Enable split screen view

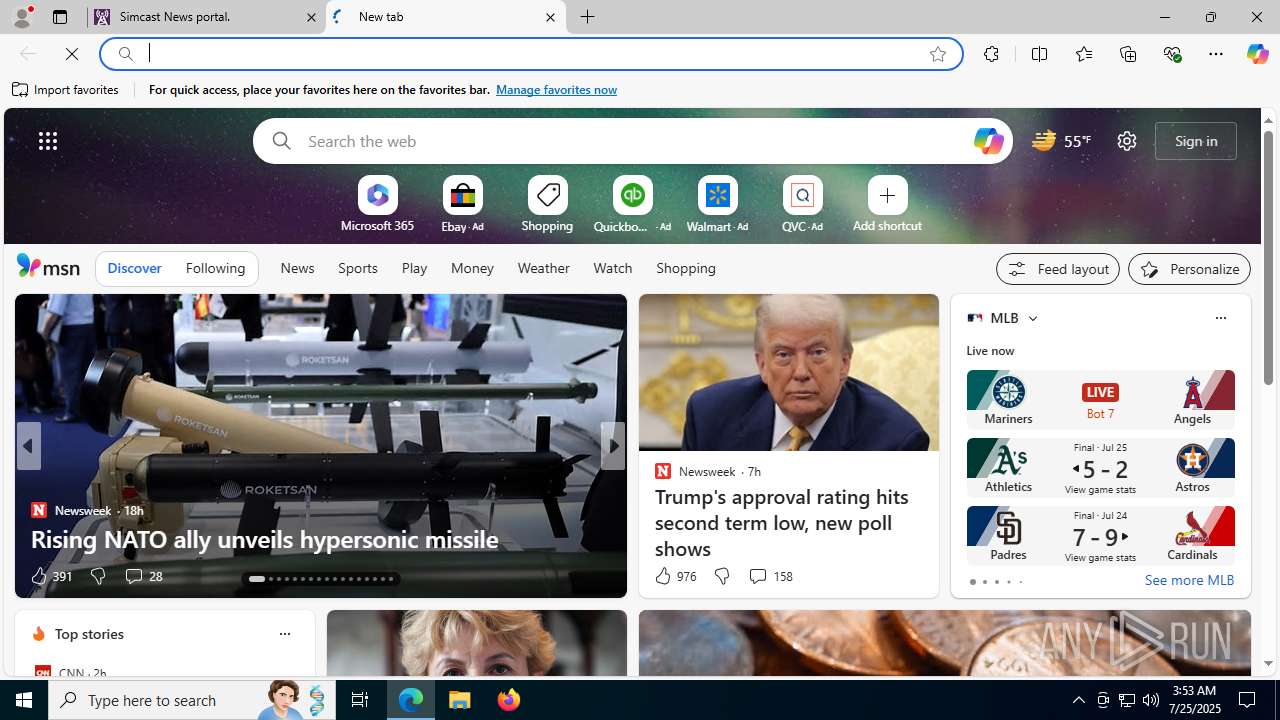pos(1039,54)
